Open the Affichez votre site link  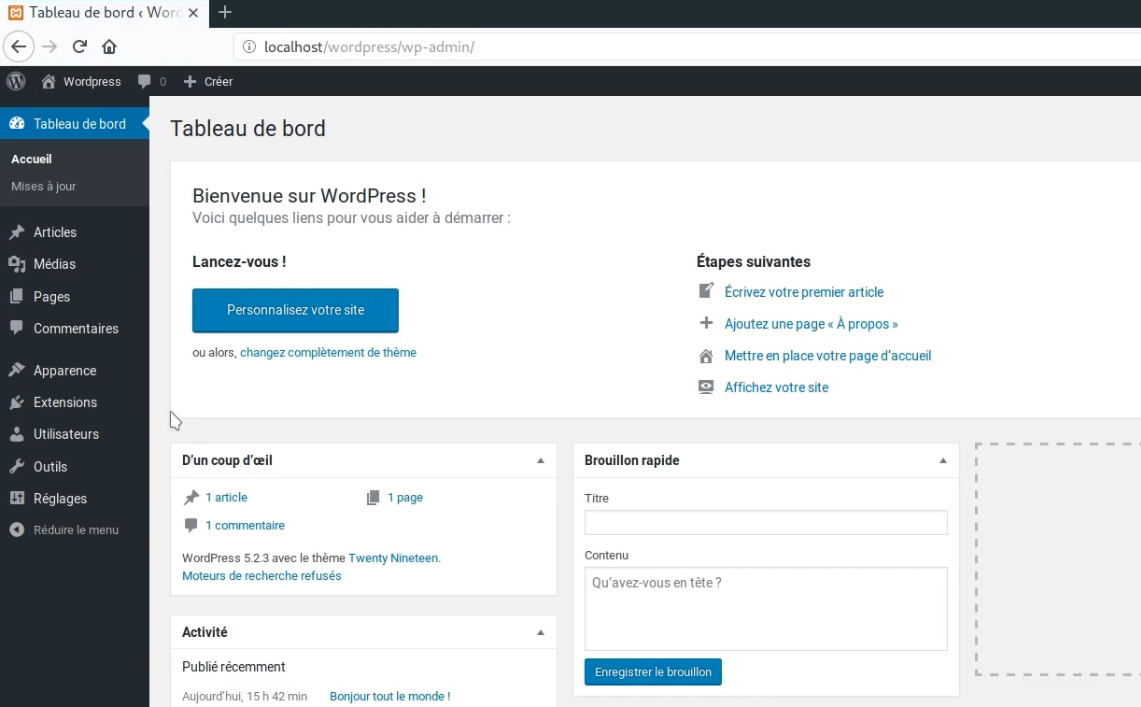(776, 388)
